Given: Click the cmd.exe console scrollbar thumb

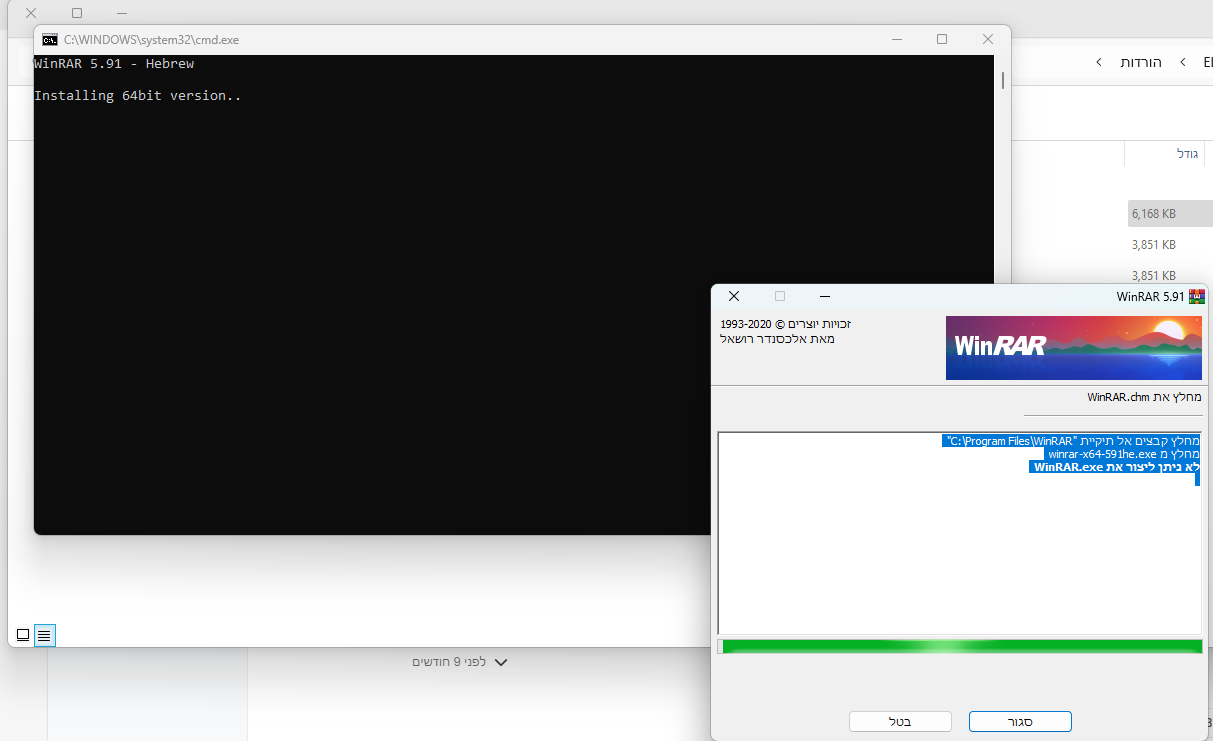Looking at the screenshot, I should (x=1003, y=81).
